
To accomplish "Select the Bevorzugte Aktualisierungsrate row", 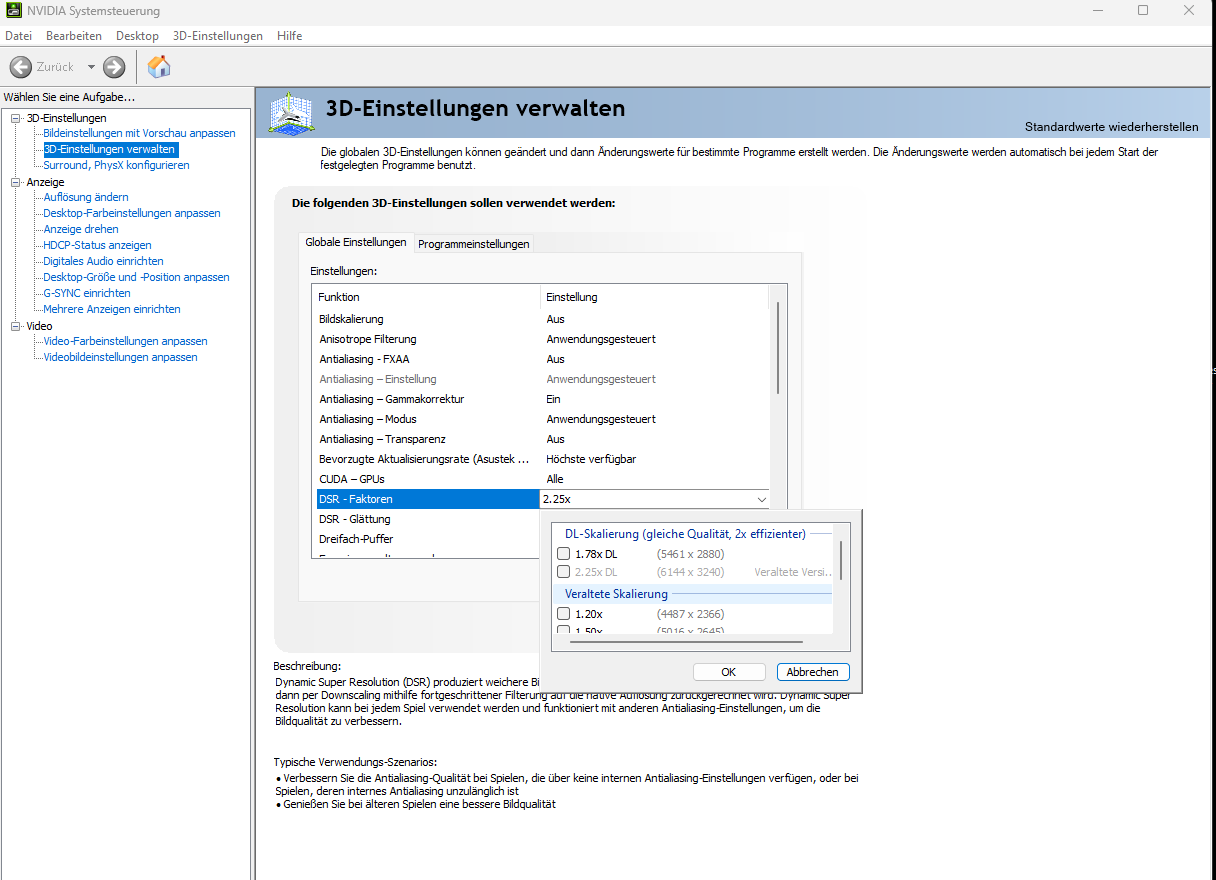I will (543, 459).
